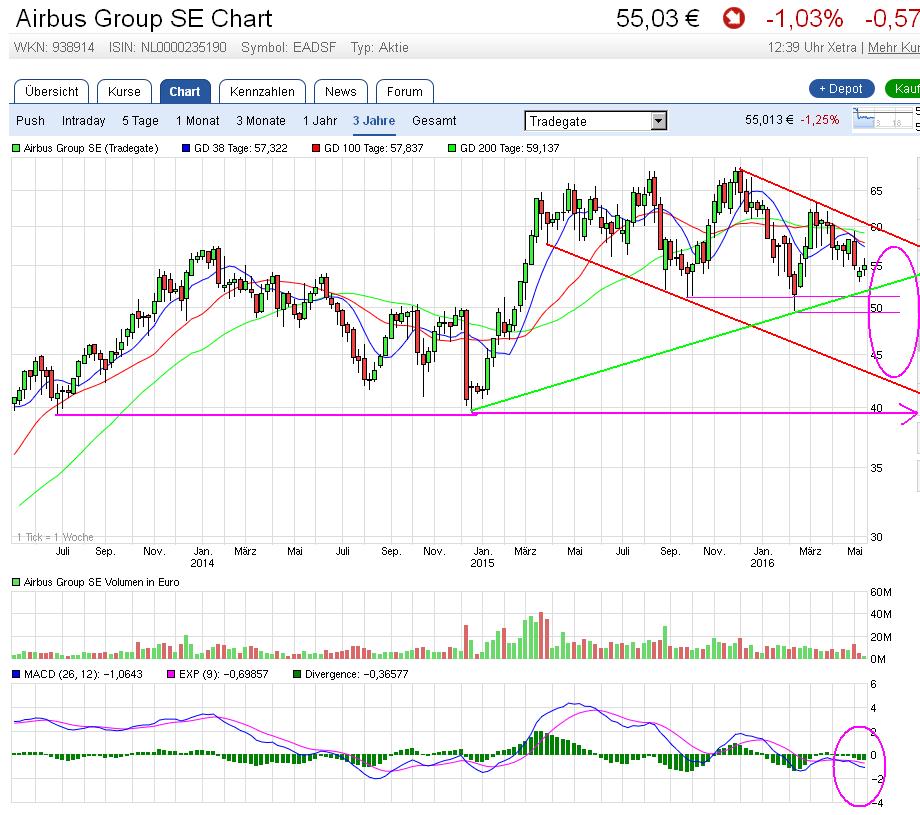Open the Kennzahlen tab
The image size is (920, 815).
[262, 91]
